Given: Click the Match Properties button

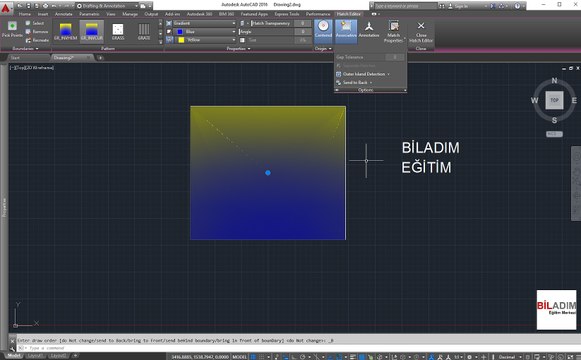Looking at the screenshot, I should tap(394, 31).
